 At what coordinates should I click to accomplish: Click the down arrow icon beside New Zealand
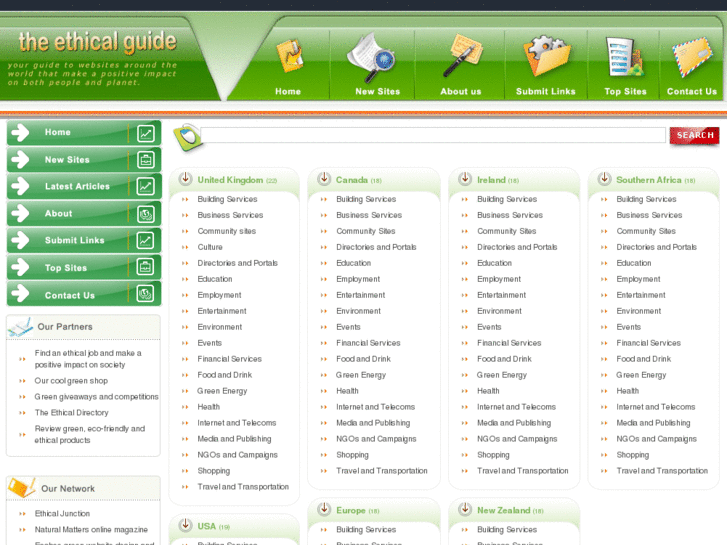point(465,509)
